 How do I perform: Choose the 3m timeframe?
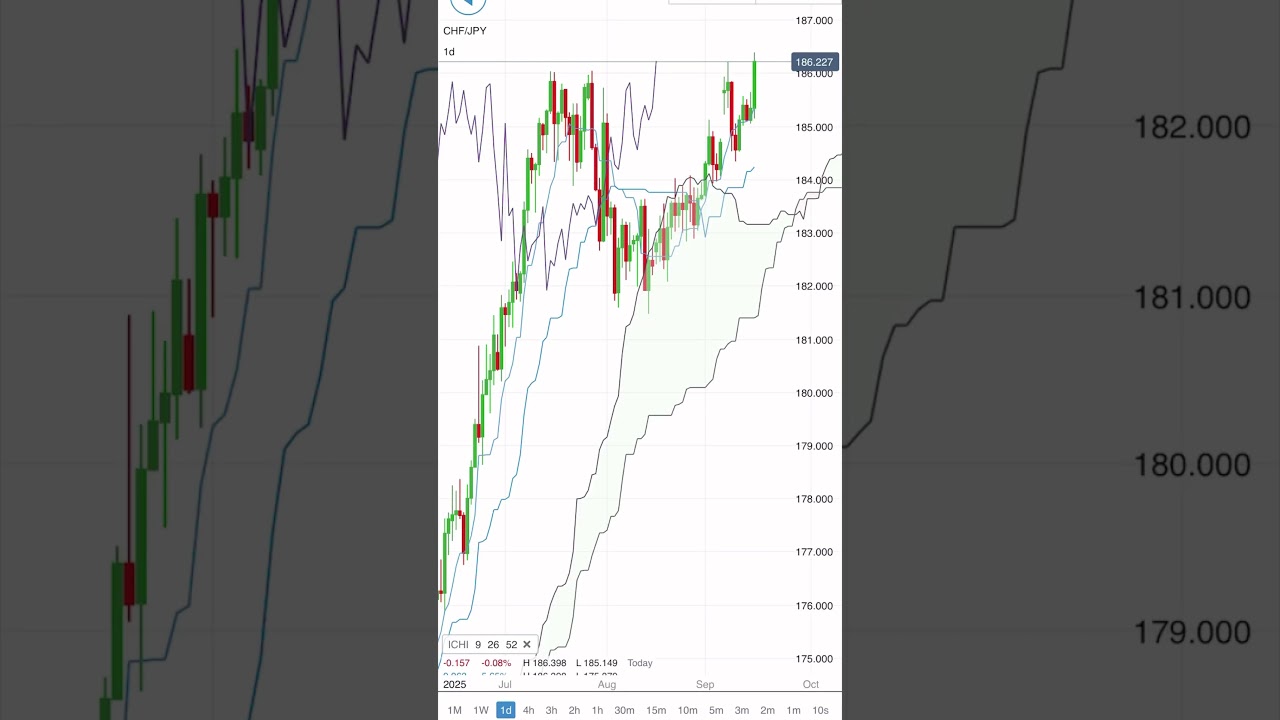[742, 710]
